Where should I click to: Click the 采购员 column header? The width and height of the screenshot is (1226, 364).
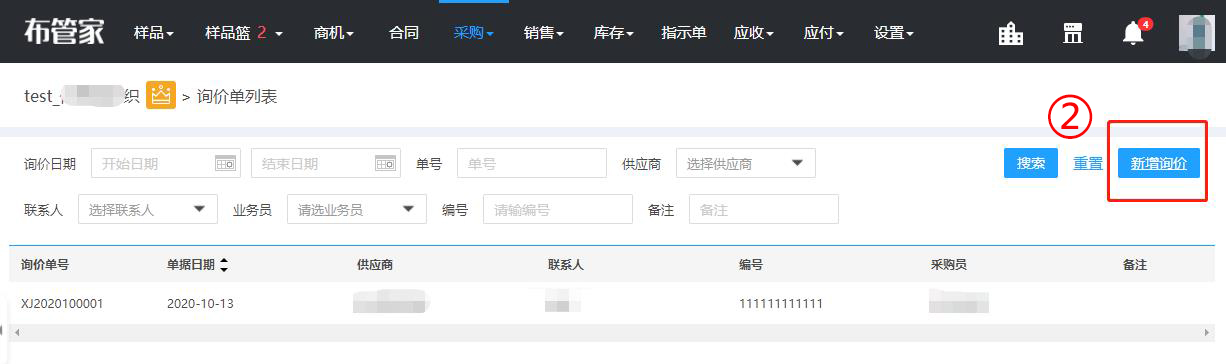pos(949,265)
